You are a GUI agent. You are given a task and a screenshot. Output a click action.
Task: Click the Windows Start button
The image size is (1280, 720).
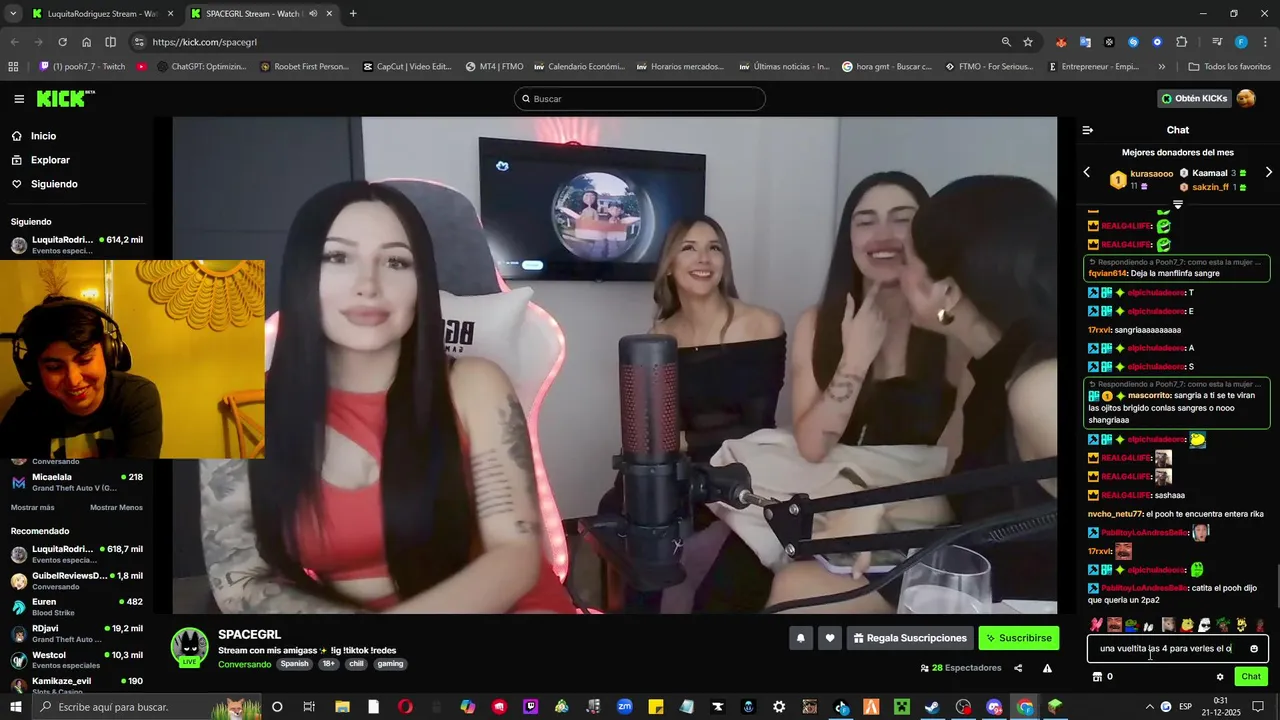tap(15, 707)
